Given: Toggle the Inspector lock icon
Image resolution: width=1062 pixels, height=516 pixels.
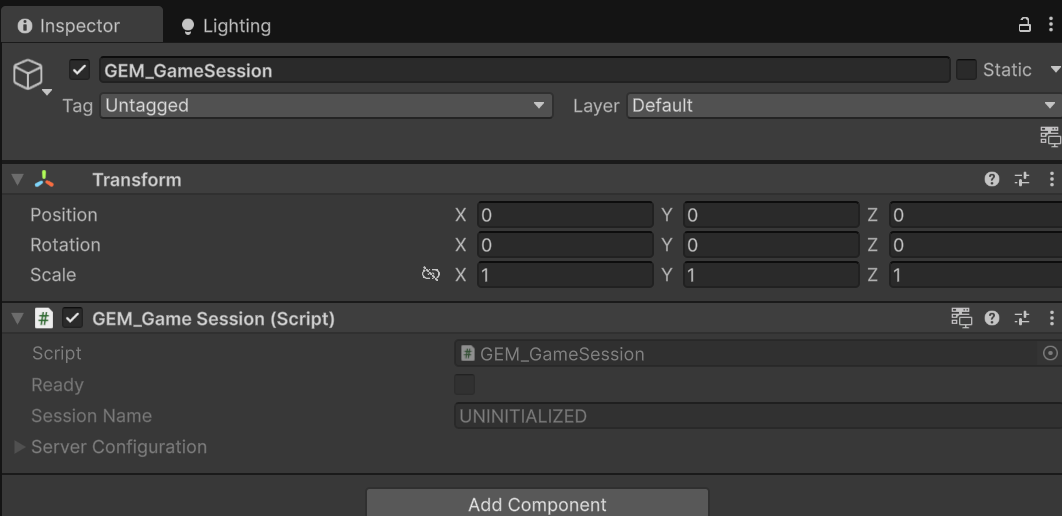Looking at the screenshot, I should pyautogui.click(x=1025, y=26).
